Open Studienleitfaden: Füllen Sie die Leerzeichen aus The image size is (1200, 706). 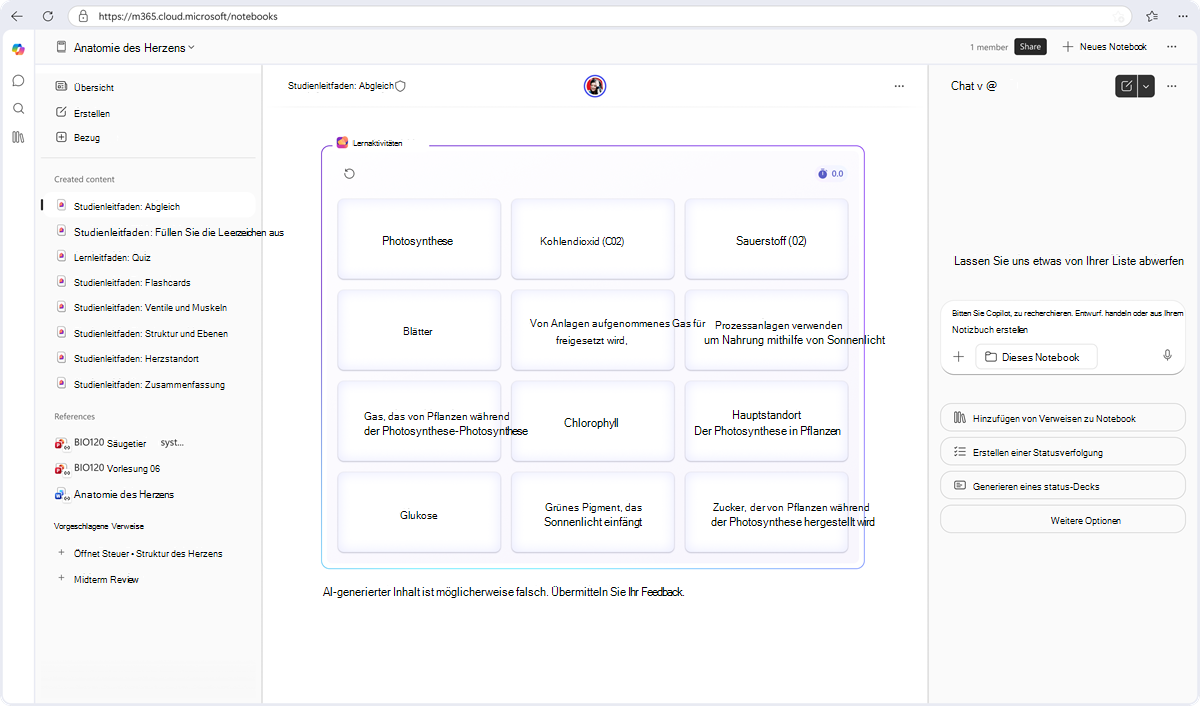170,232
